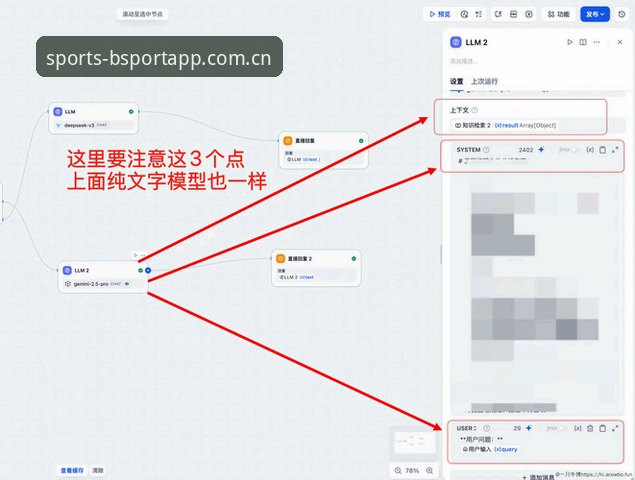Run the LLM 2 node with panel play icon
This screenshot has width=635, height=480.
pyautogui.click(x=570, y=42)
